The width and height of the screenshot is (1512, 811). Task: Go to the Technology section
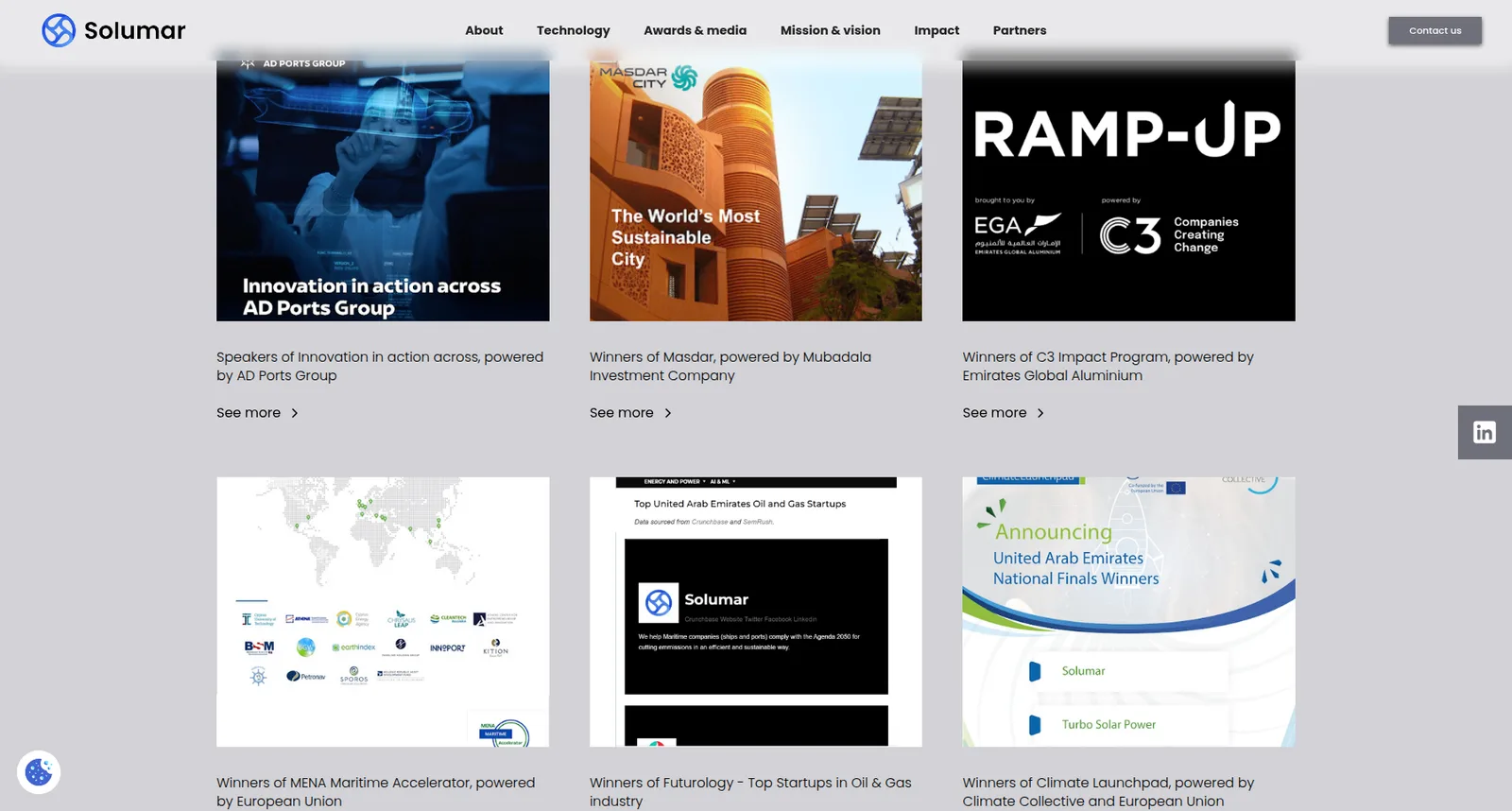(x=574, y=30)
